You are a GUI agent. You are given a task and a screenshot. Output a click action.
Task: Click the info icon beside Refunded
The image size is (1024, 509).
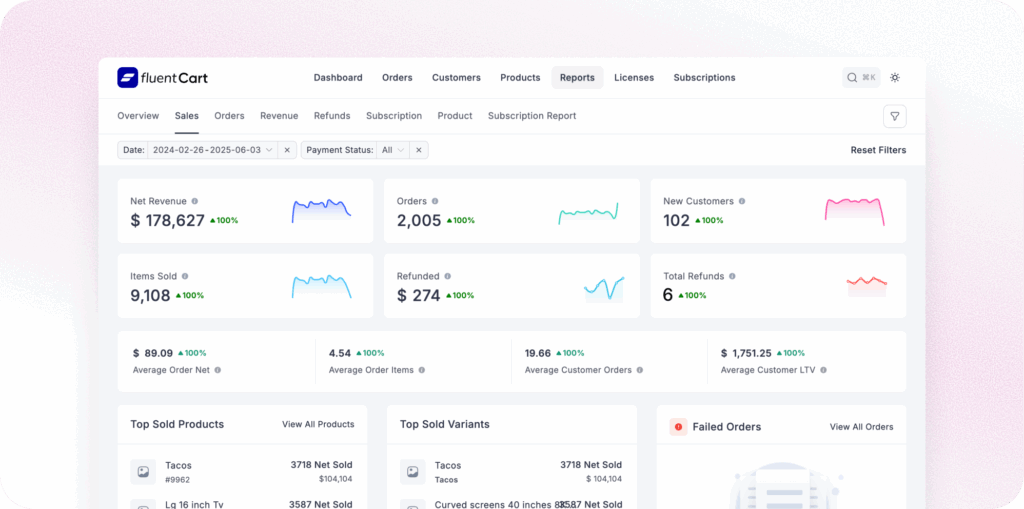pos(447,276)
